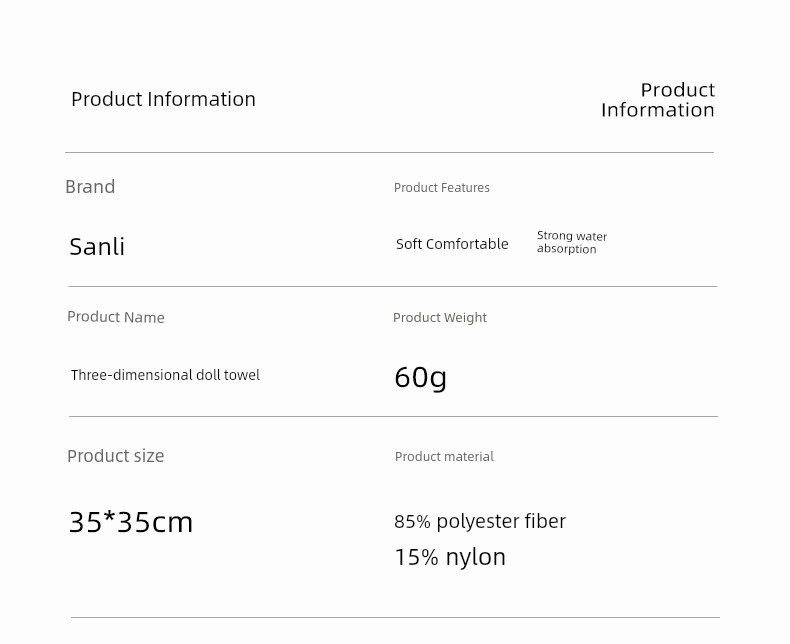Click 'Three-dimensional doll towel' text
This screenshot has height=644, width=790.
165,375
